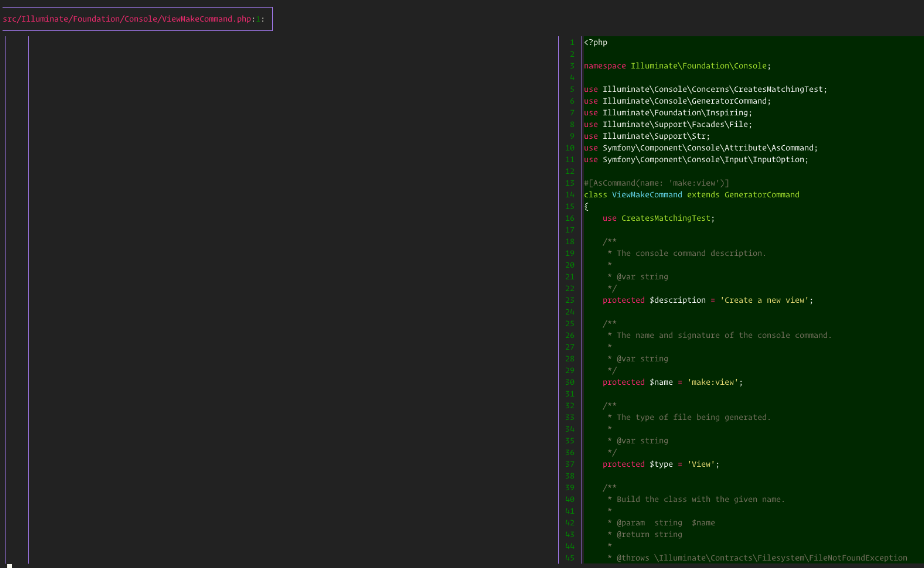Viewport: 924px width, 568px height.
Task: Click the ViewMakeCommand class name
Action: 647,195
